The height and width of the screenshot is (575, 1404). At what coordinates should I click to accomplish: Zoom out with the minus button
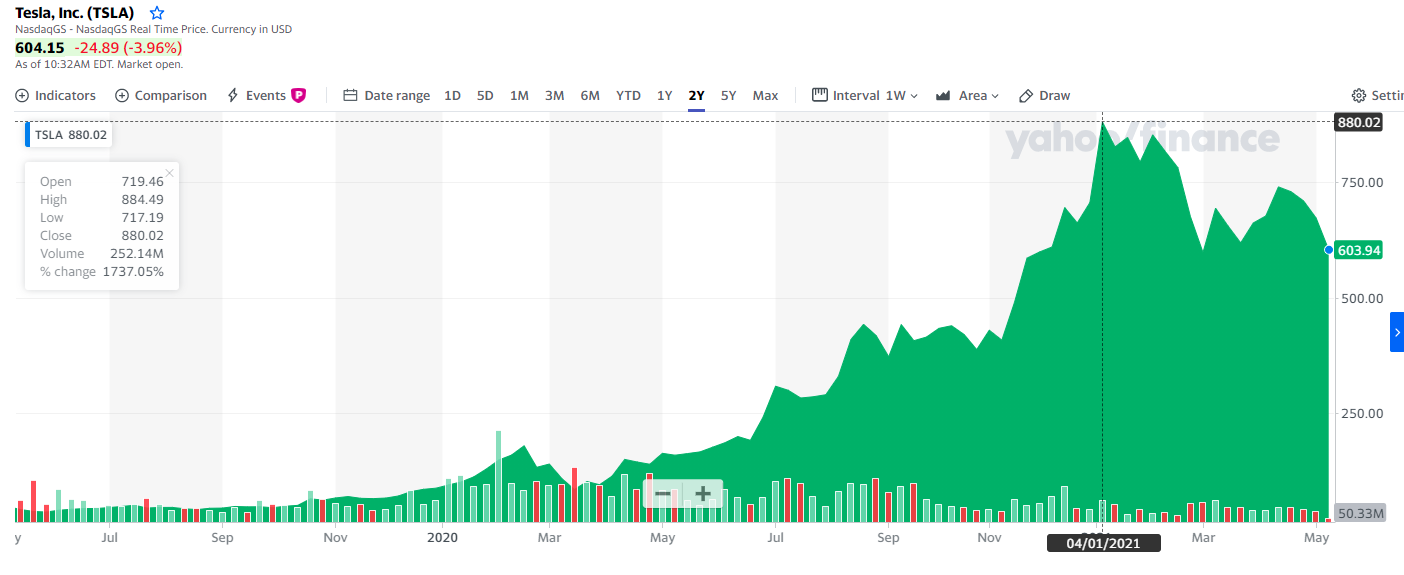[662, 494]
